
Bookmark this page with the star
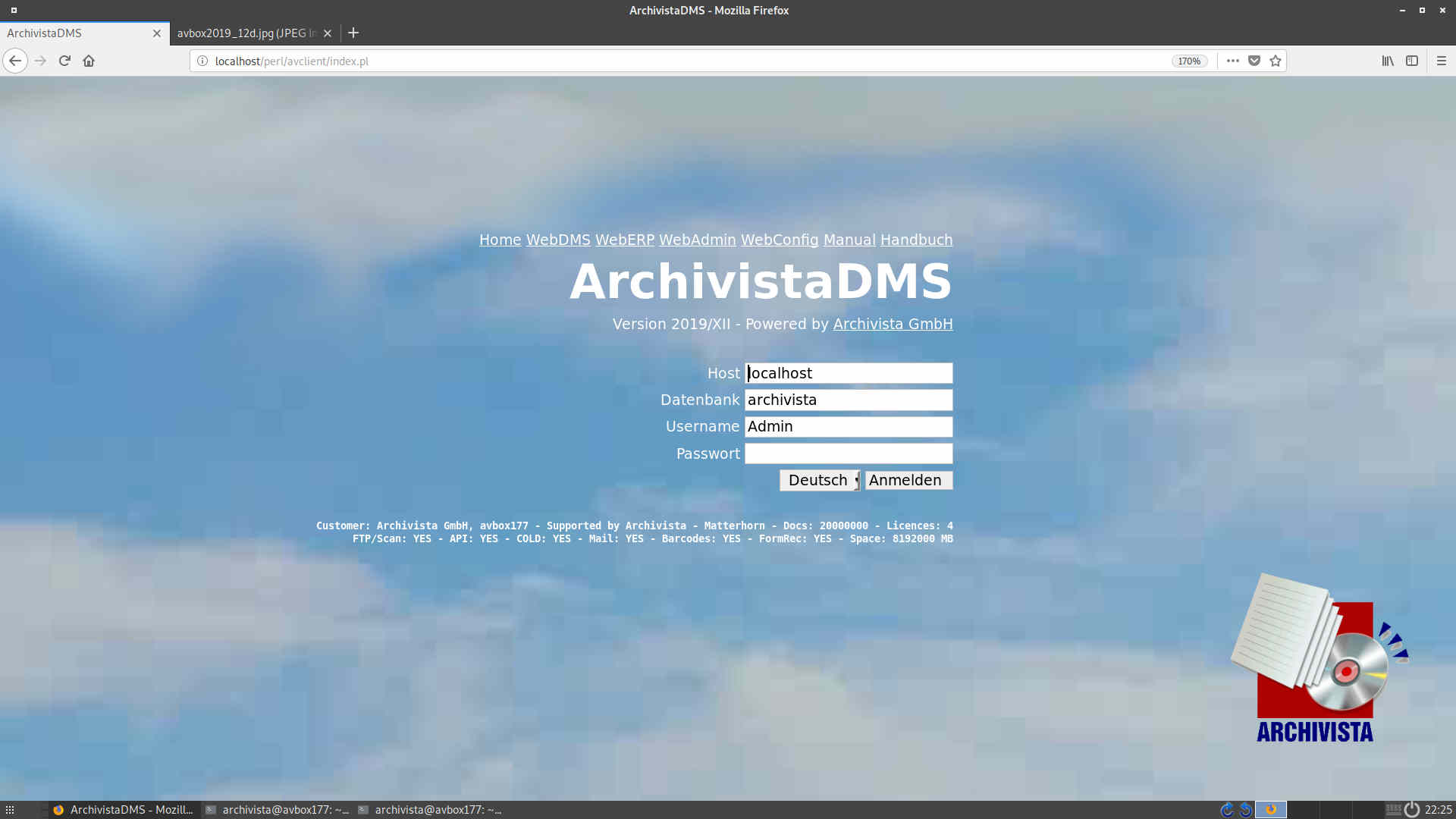(1276, 61)
